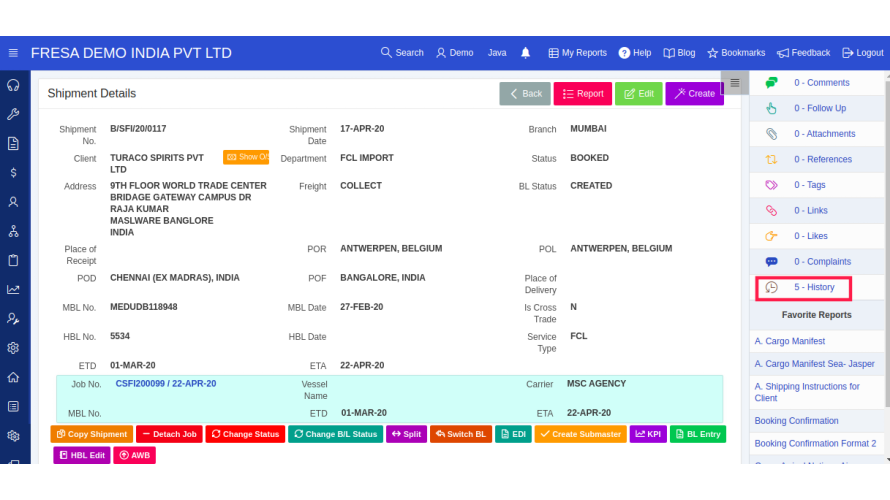Click the headset support sidebar icon
Screen dimensions: 890x500
(13, 85)
